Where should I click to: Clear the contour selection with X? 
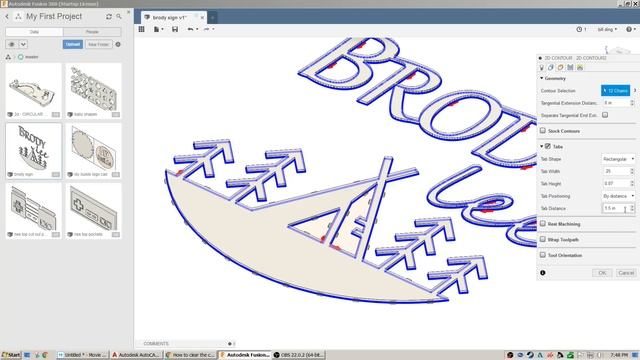pos(635,90)
